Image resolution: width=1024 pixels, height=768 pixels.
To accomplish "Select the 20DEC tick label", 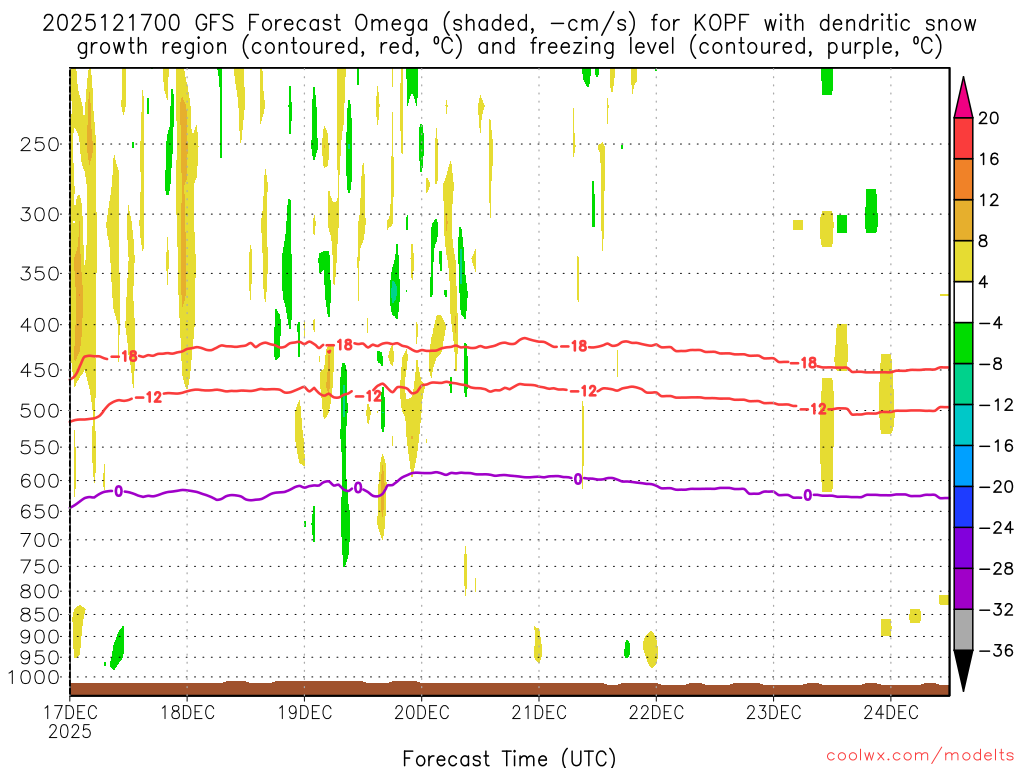I will click(x=421, y=712).
